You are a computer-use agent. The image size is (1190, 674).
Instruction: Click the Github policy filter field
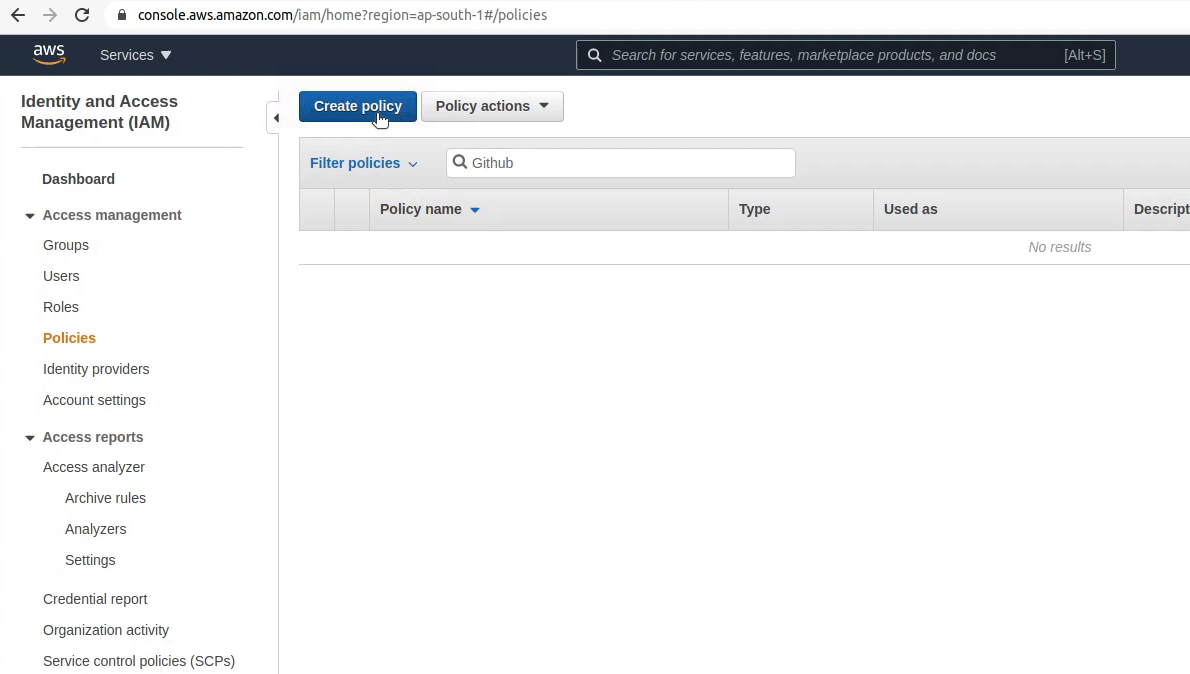(621, 163)
